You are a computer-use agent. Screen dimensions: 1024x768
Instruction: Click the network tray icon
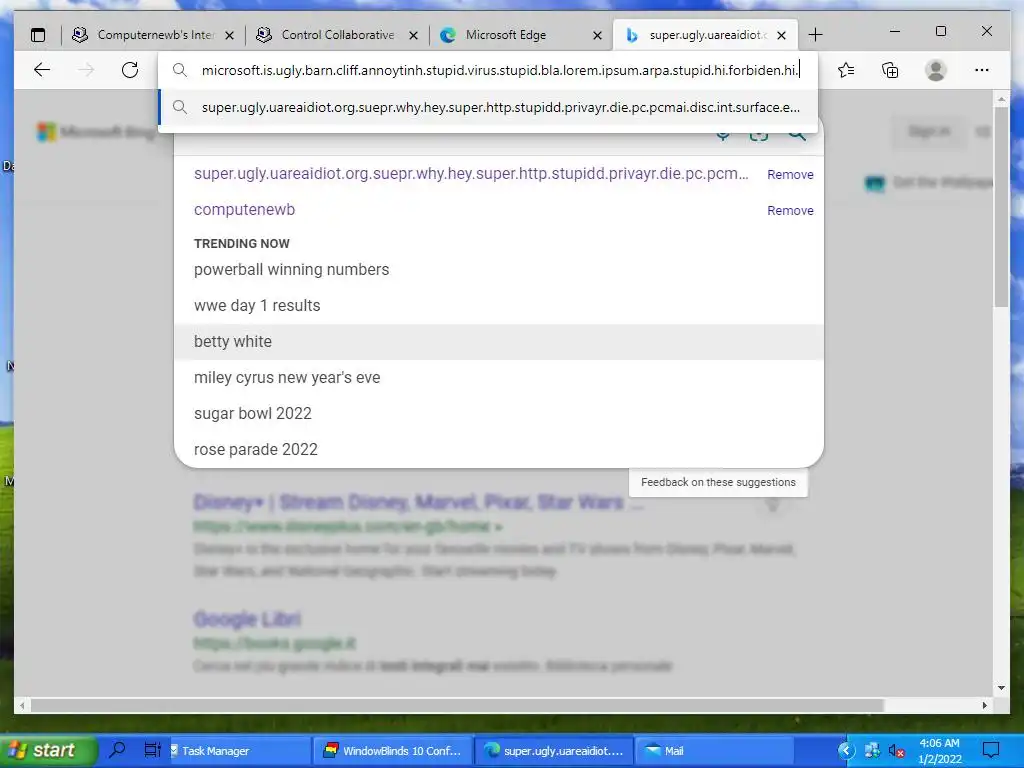coord(872,750)
